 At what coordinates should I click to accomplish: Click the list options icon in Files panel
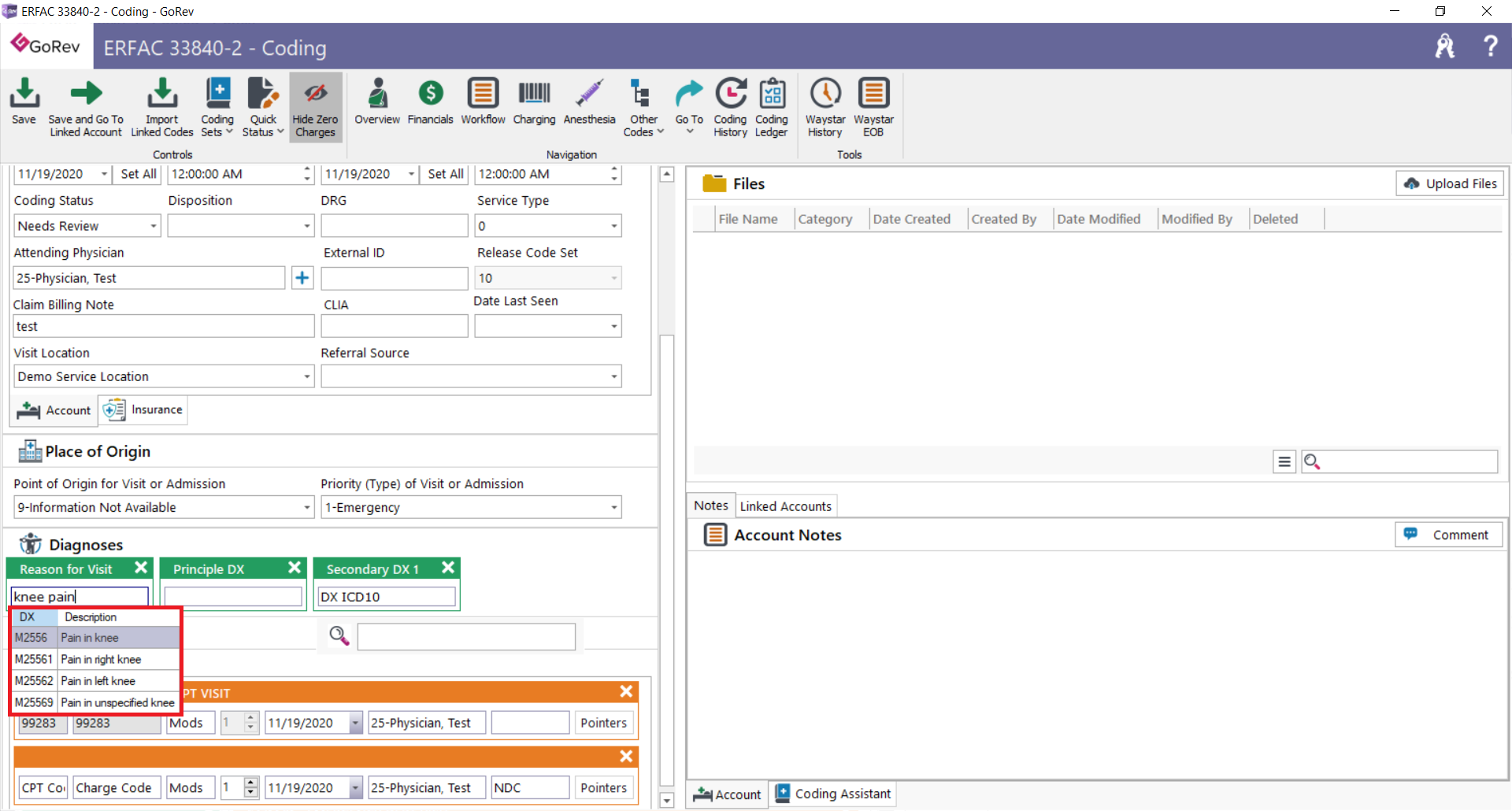(x=1284, y=461)
